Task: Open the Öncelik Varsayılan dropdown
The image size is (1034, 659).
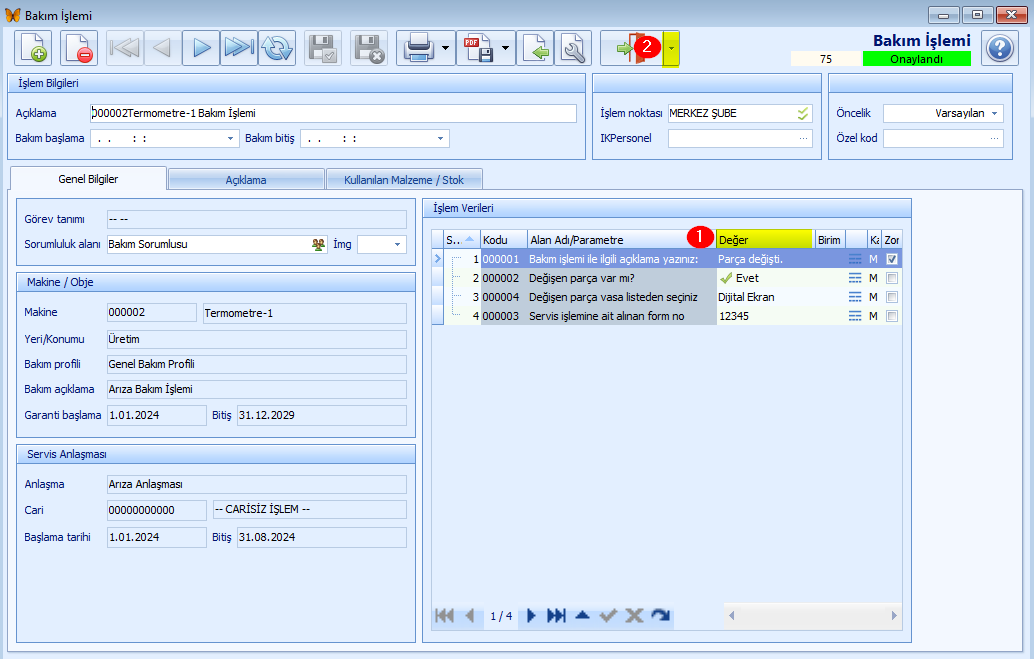Action: 994,113
